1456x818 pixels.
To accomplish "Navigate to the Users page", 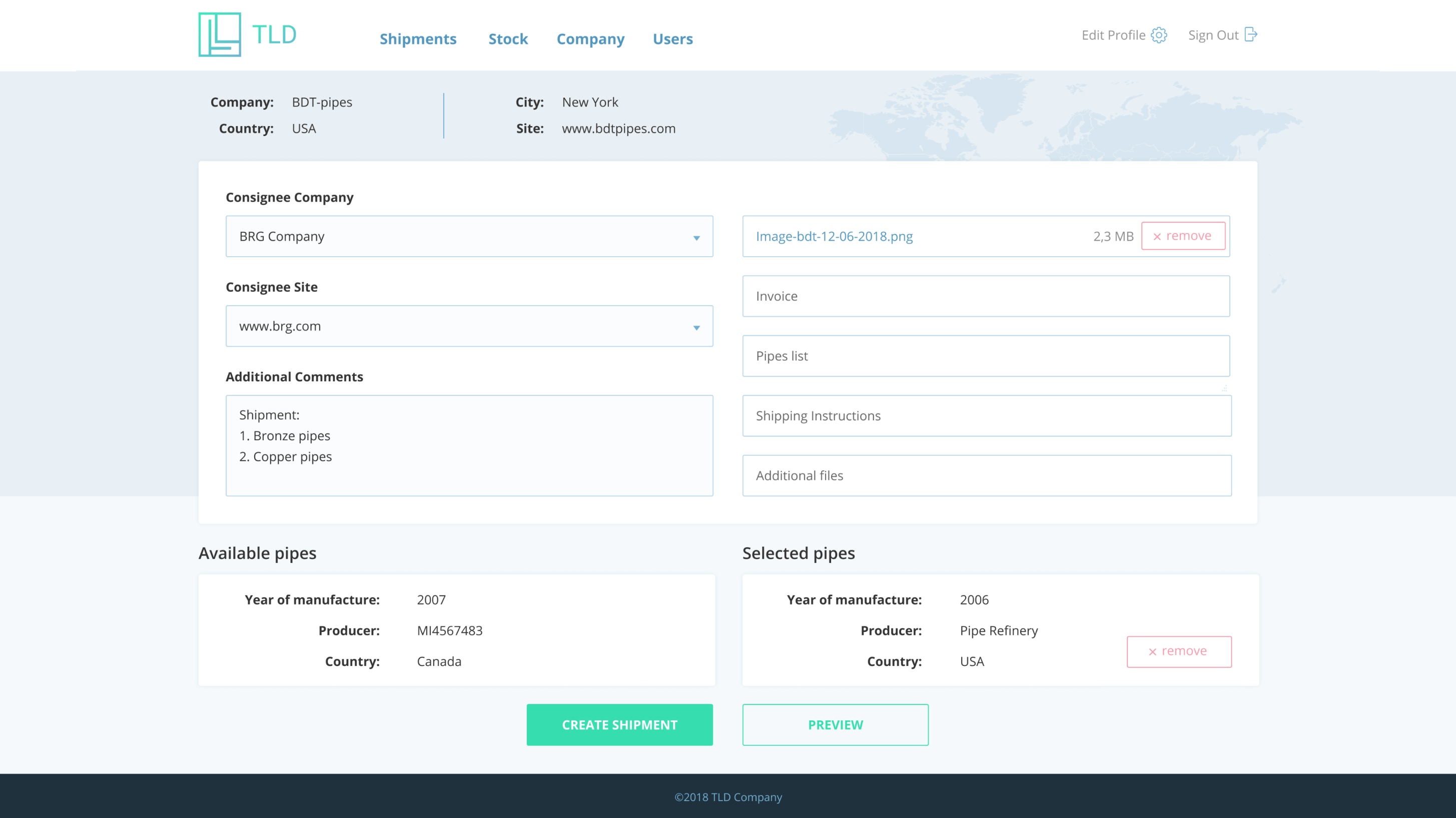I will coord(672,39).
